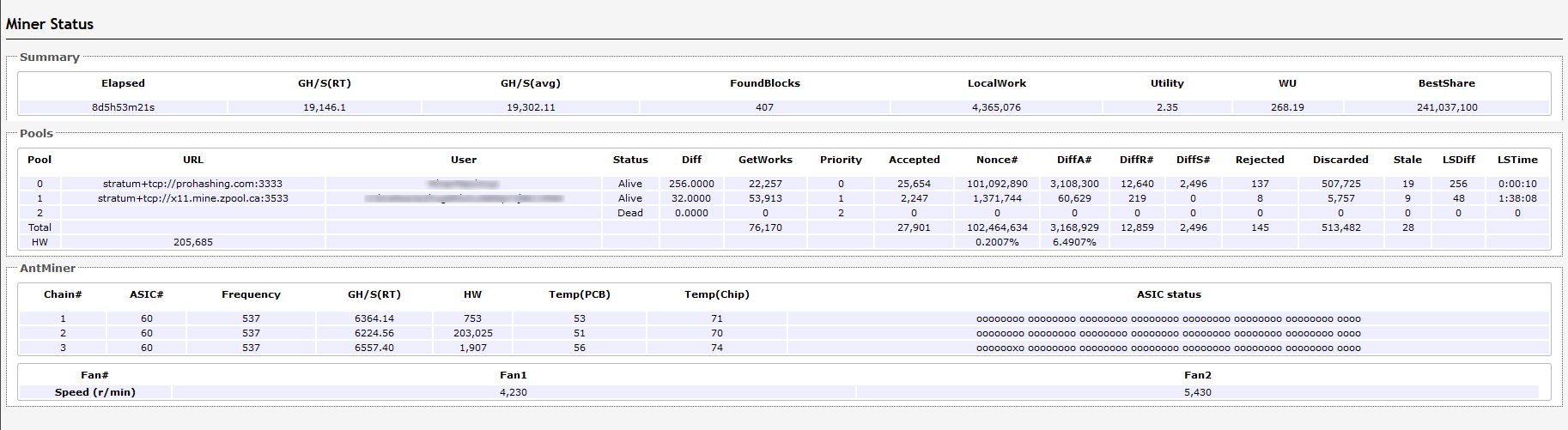Click the Pools section label
1568x430 pixels.
36,134
